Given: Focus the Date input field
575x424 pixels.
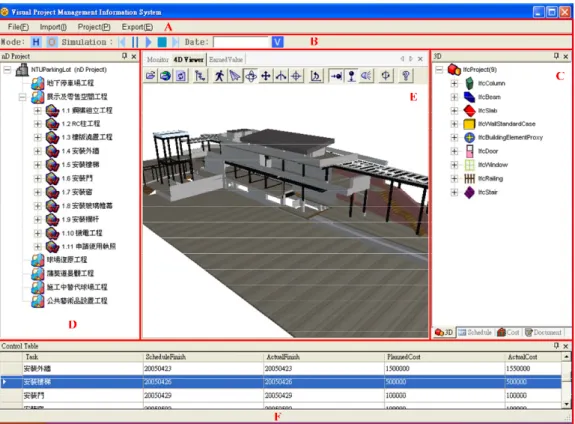Looking at the screenshot, I should (241, 42).
